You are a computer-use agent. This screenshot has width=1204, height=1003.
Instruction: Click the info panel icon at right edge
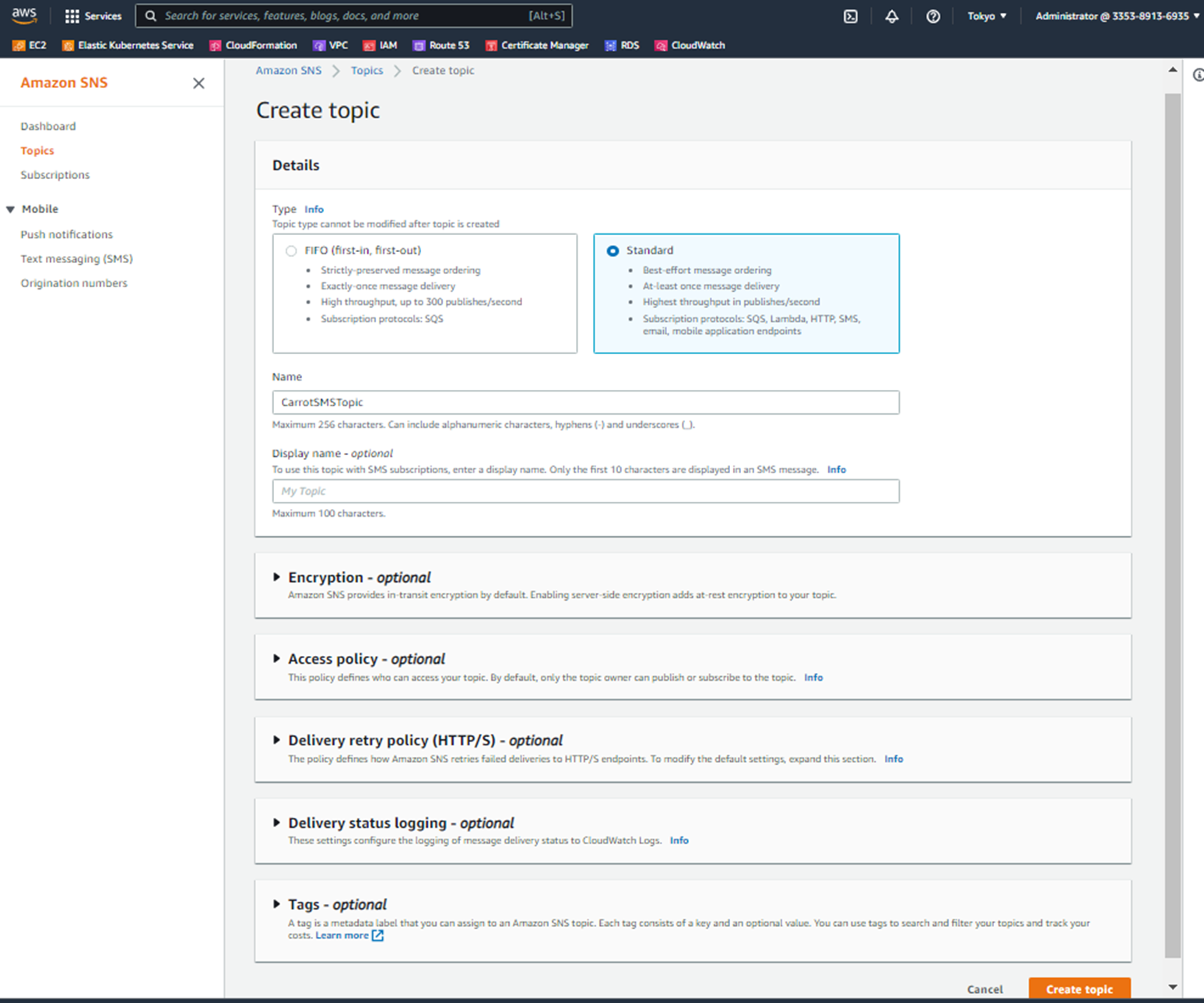coord(1198,75)
